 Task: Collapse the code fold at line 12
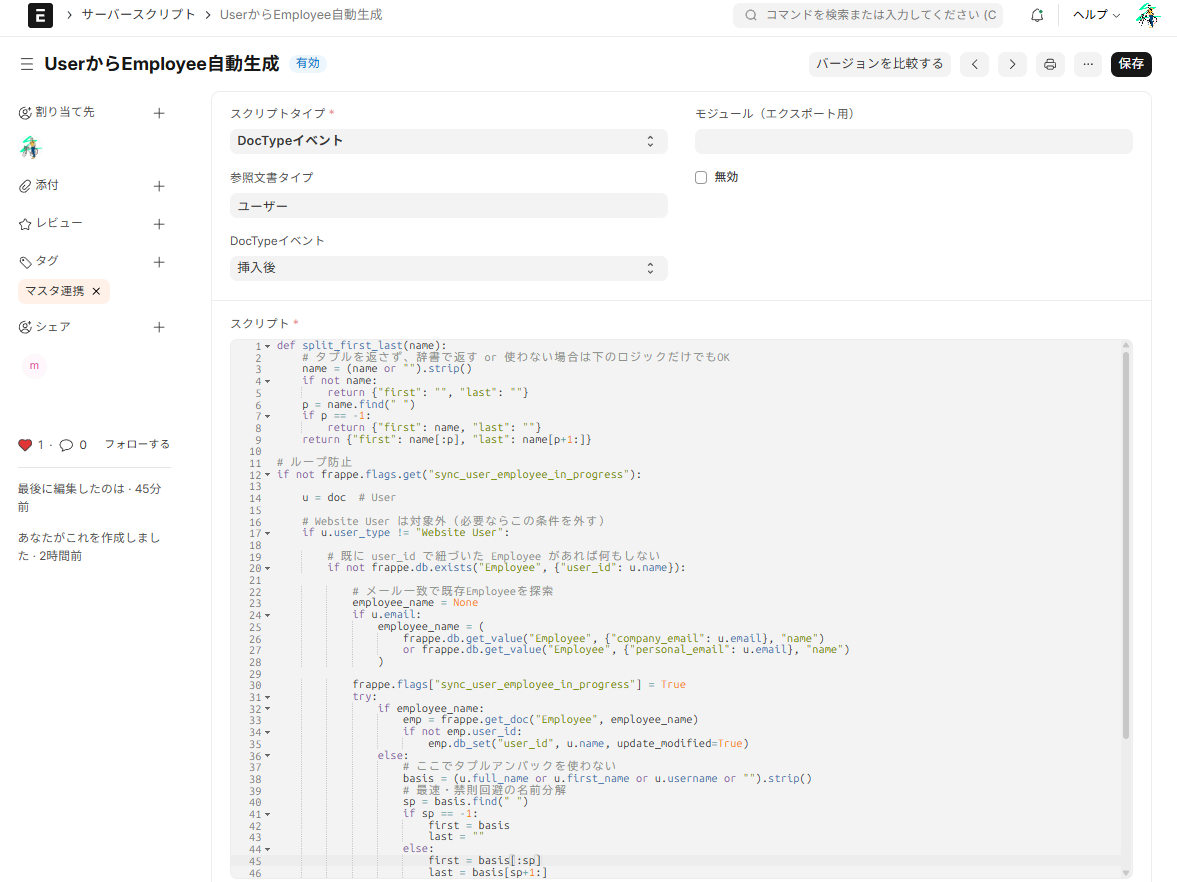coord(267,475)
